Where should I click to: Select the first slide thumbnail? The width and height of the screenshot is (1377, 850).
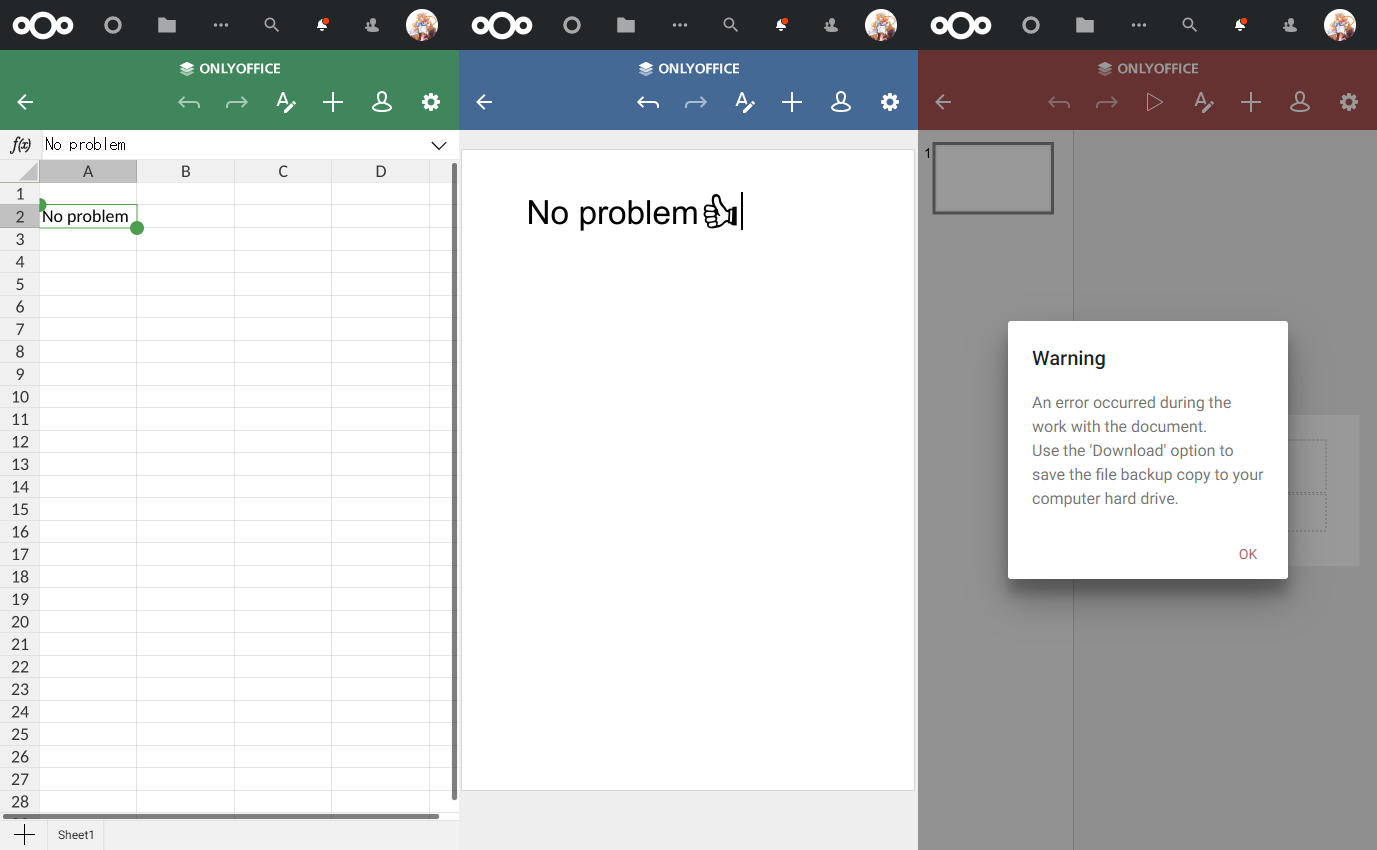tap(992, 177)
